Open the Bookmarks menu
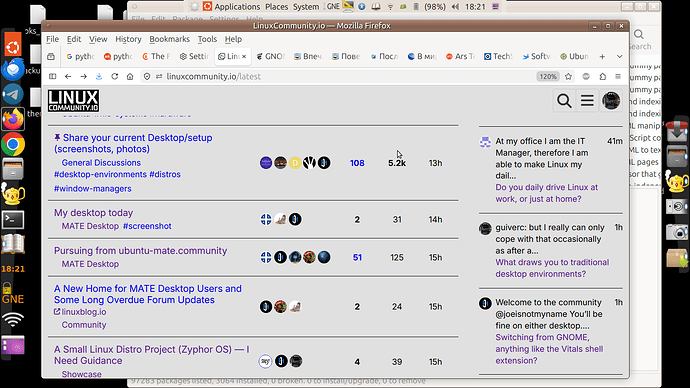Viewport: 690px width, 388px height. (169, 39)
